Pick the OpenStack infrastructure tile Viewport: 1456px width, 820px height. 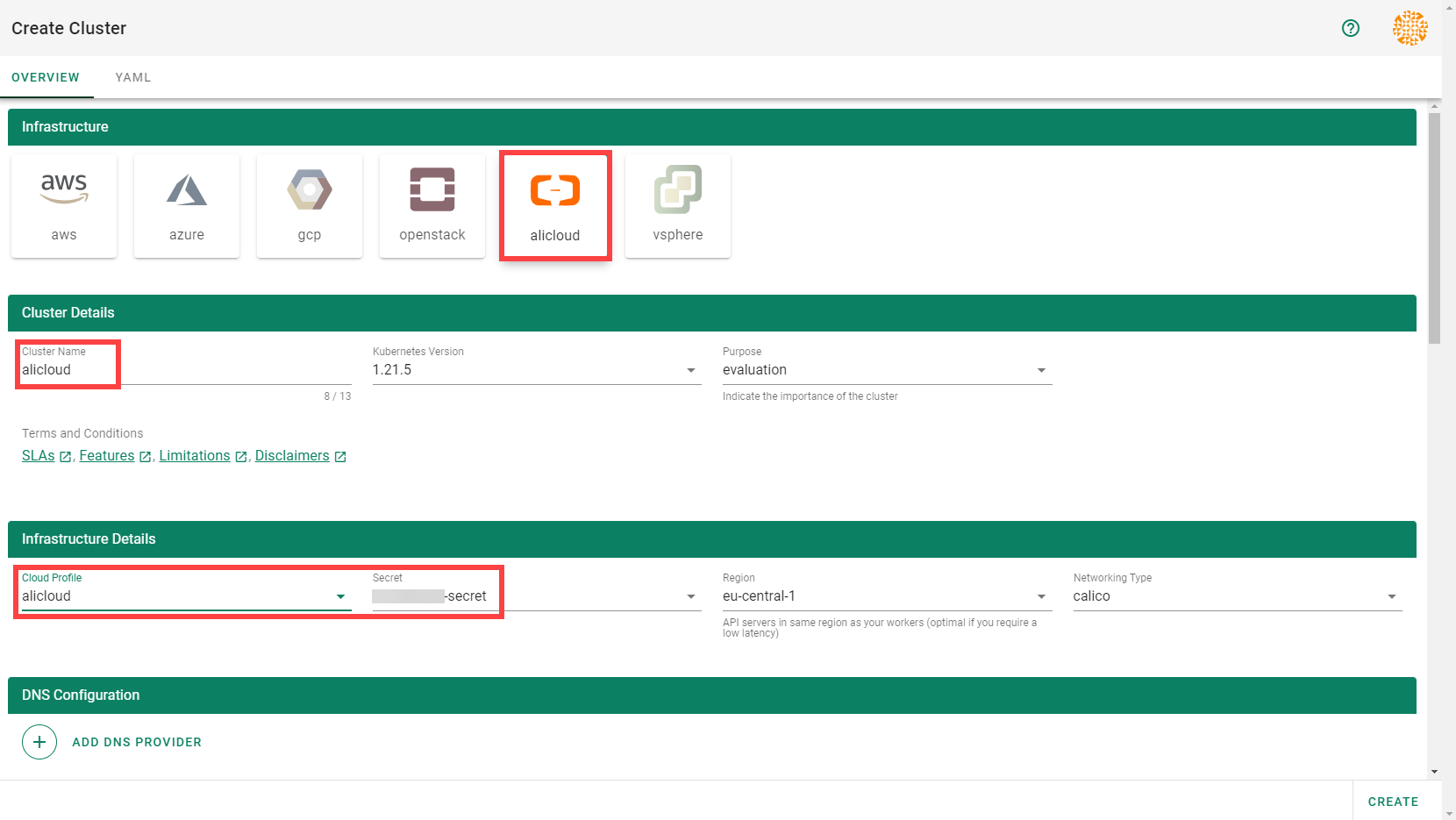[x=432, y=206]
